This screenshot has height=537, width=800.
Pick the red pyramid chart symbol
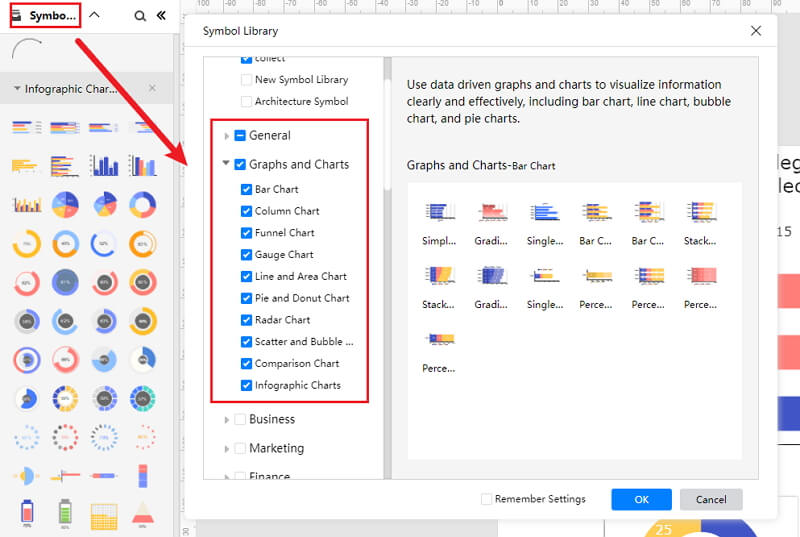click(x=143, y=514)
